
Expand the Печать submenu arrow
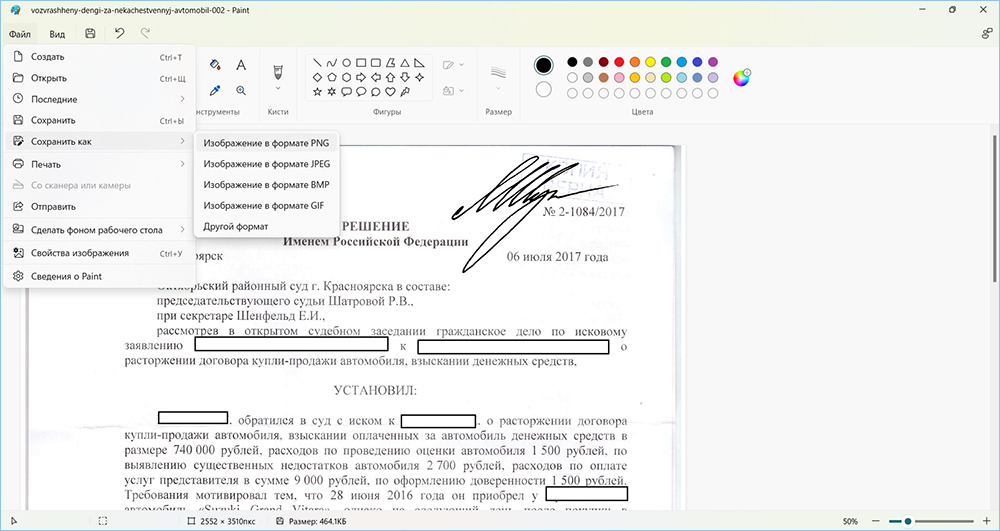tap(182, 164)
